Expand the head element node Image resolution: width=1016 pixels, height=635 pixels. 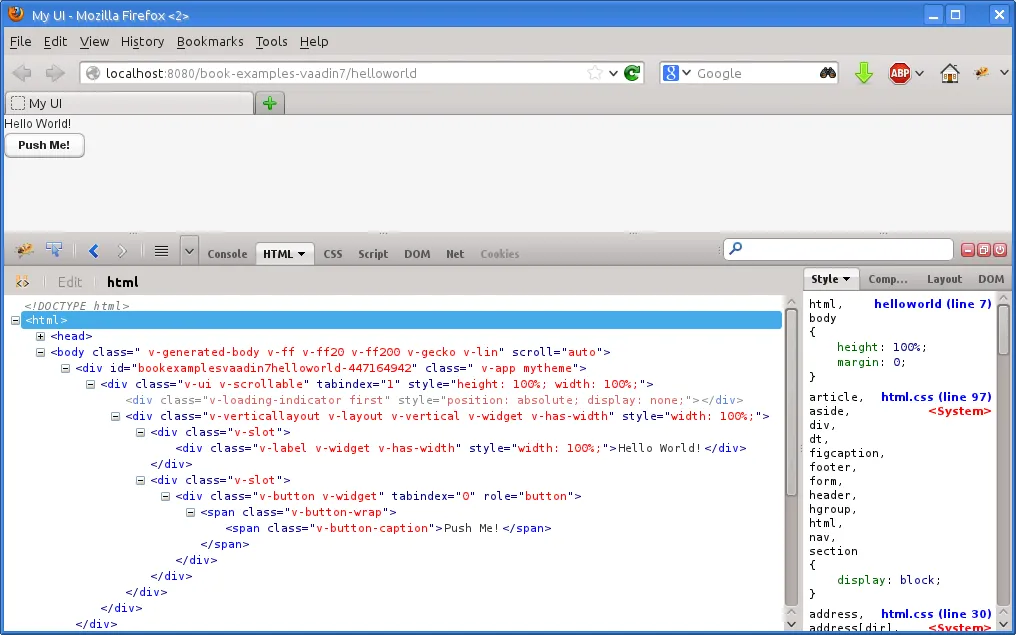click(40, 336)
